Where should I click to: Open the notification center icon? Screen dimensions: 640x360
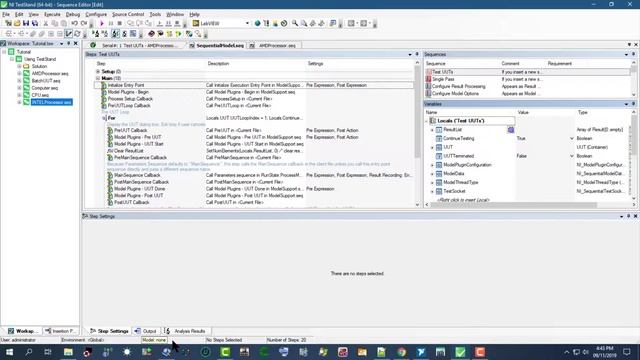pyautogui.click(x=627, y=352)
